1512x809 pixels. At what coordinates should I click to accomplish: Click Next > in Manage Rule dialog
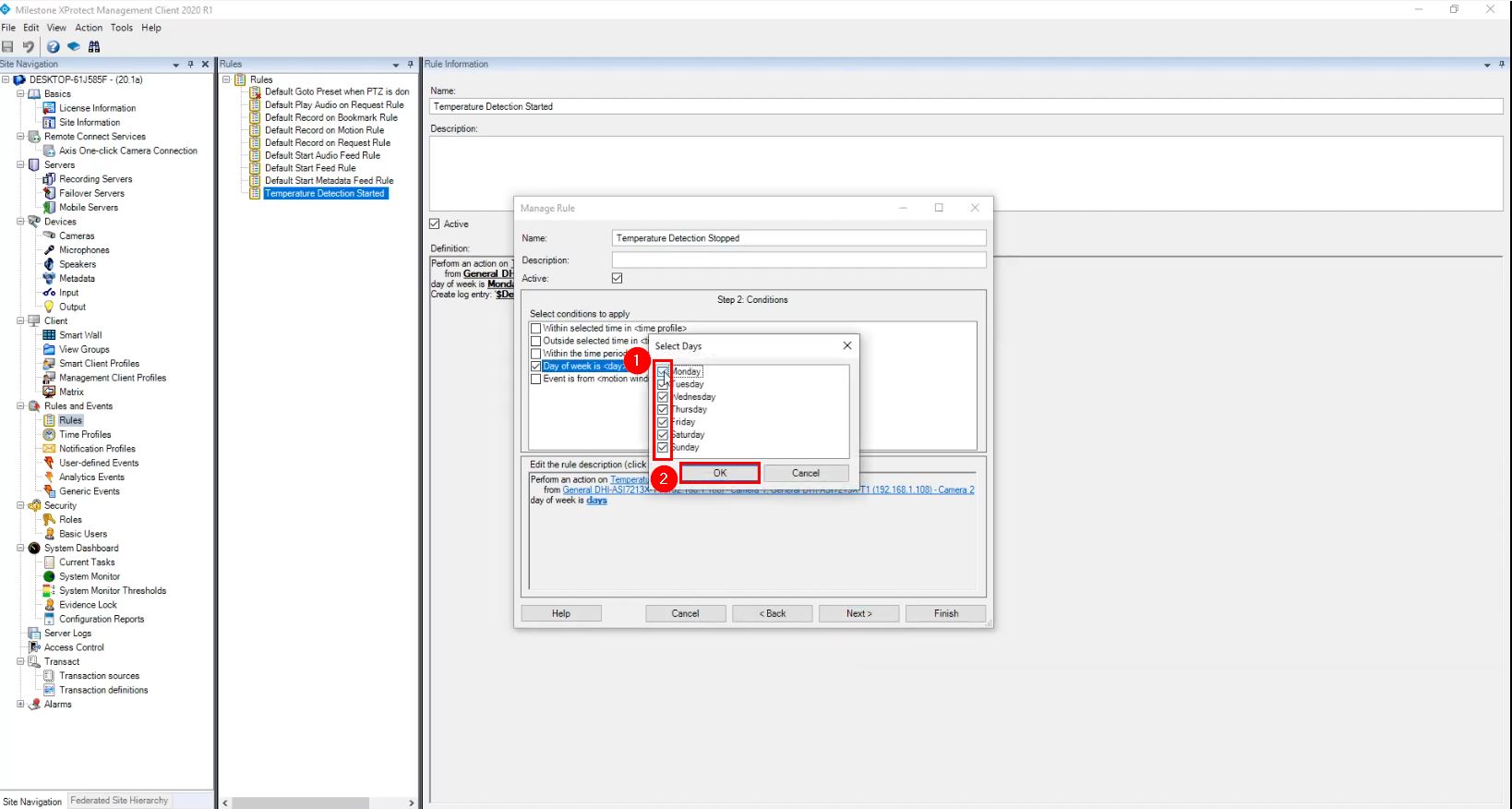(859, 613)
